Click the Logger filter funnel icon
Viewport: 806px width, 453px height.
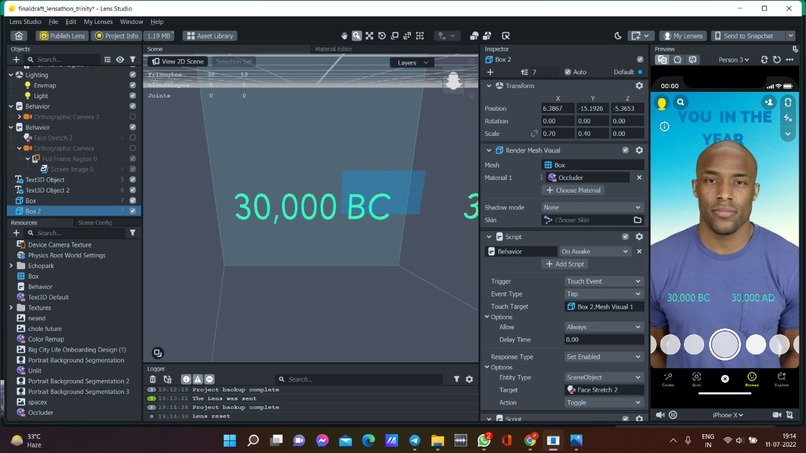[x=456, y=379]
